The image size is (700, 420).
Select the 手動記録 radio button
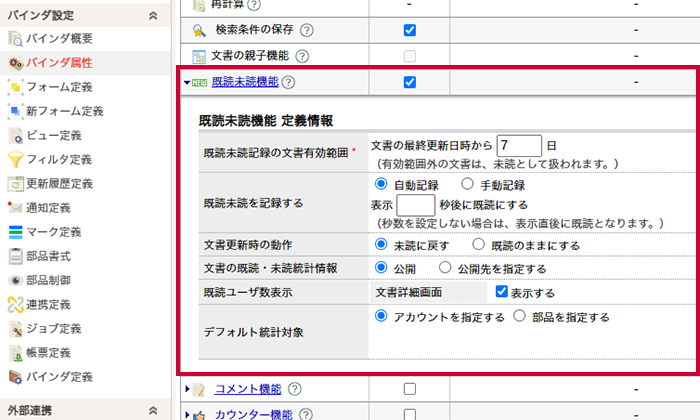pos(467,183)
